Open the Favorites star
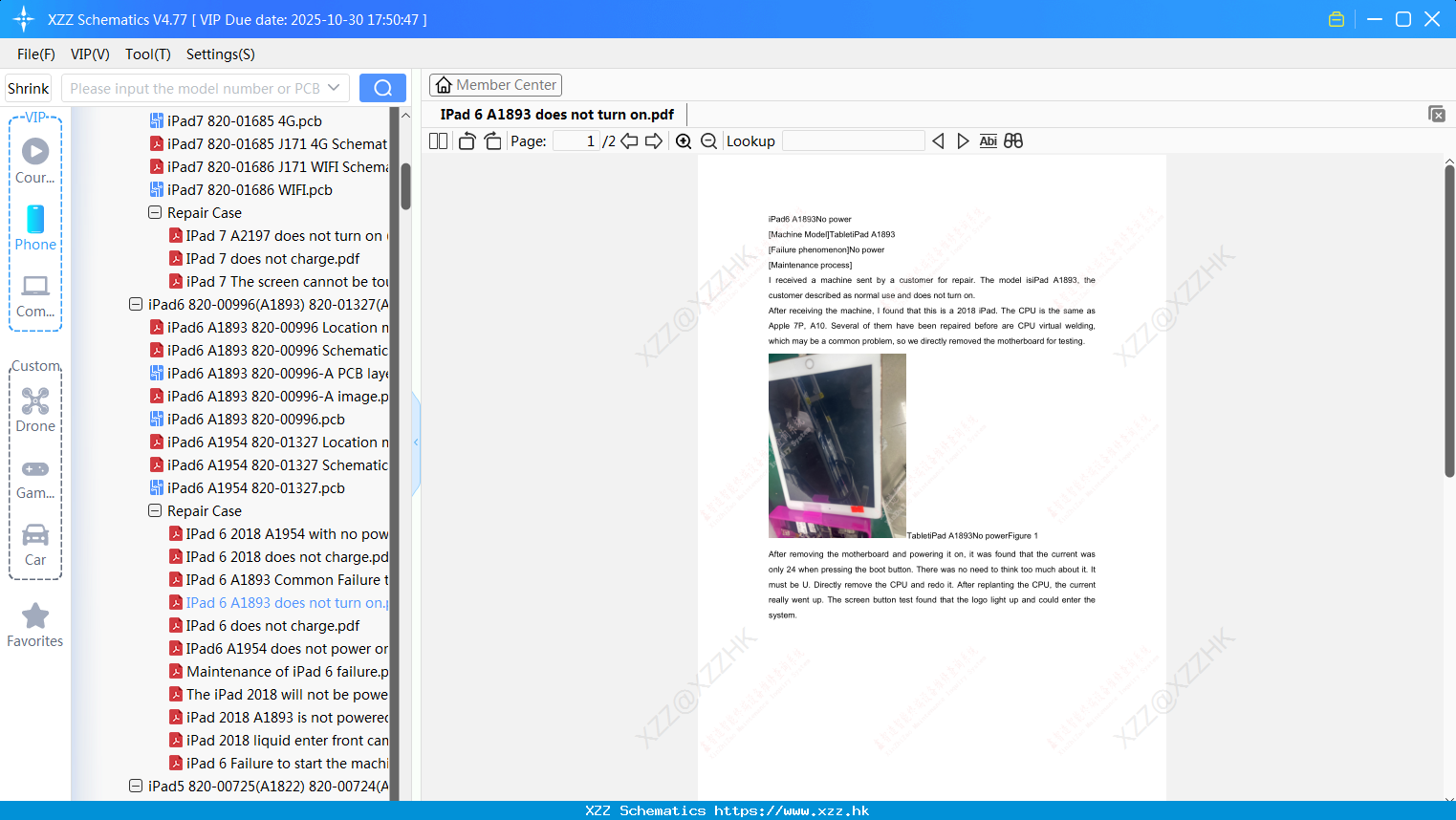 pos(35,625)
